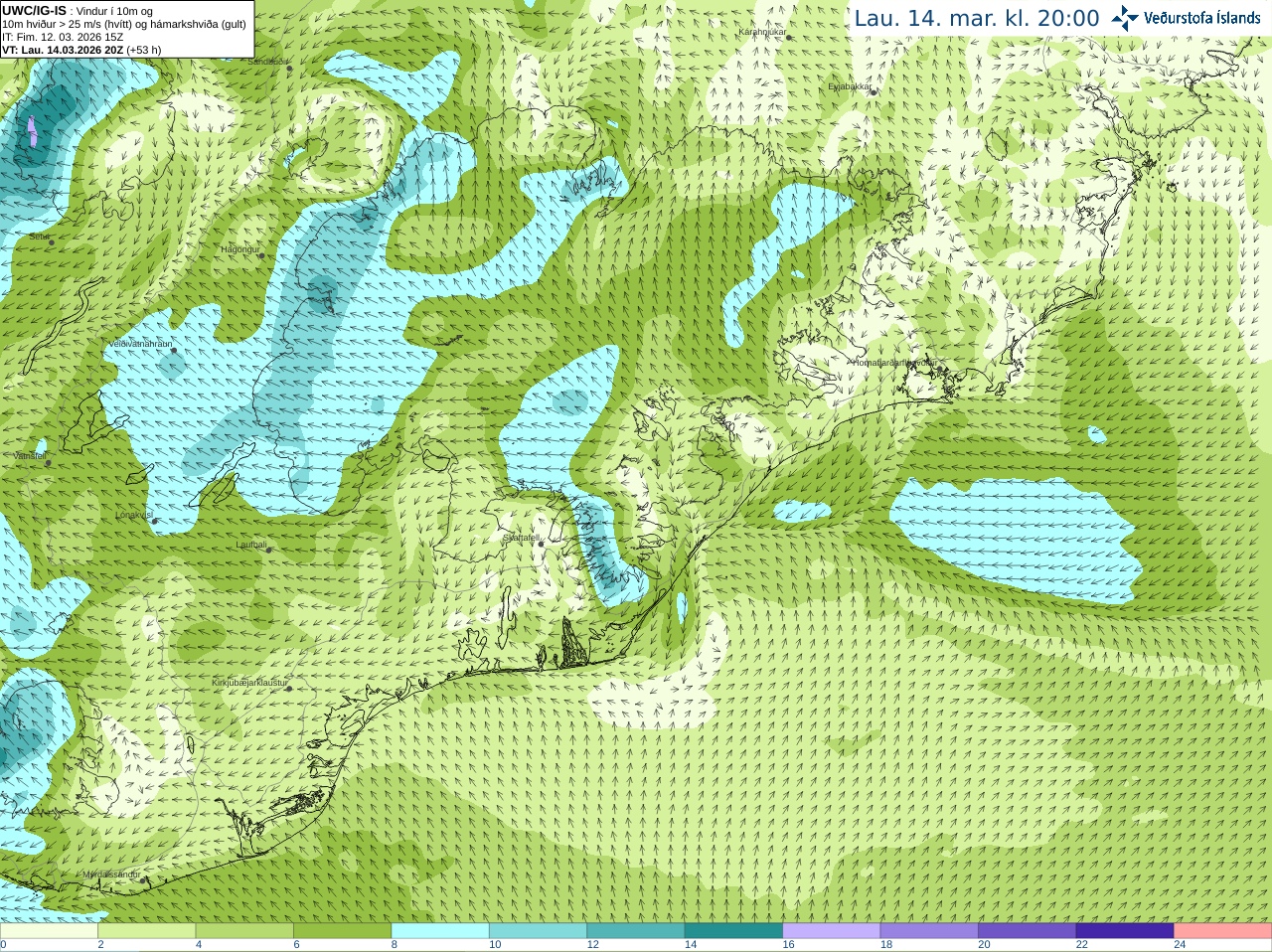This screenshot has width=1272, height=952.
Task: Click the Laufbali station label
Action: [x=251, y=545]
